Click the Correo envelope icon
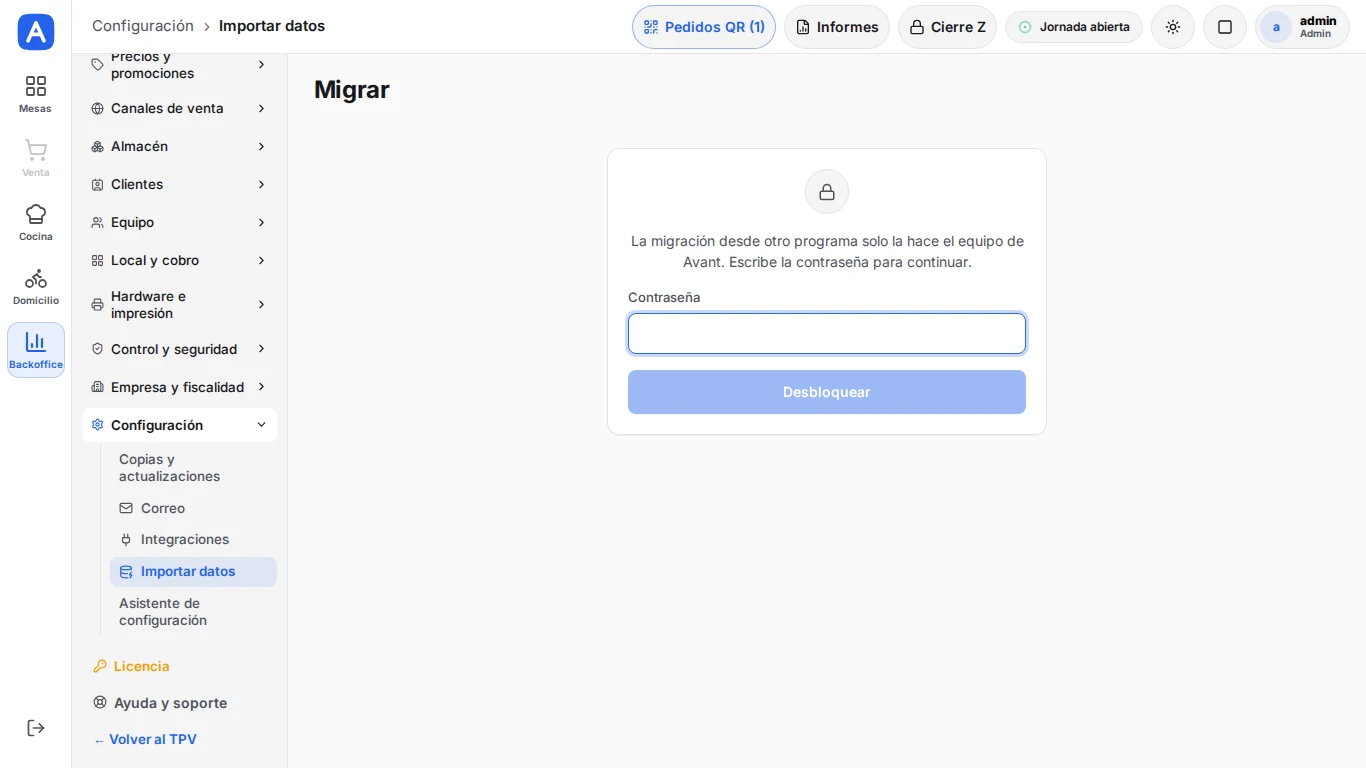 pyautogui.click(x=126, y=508)
